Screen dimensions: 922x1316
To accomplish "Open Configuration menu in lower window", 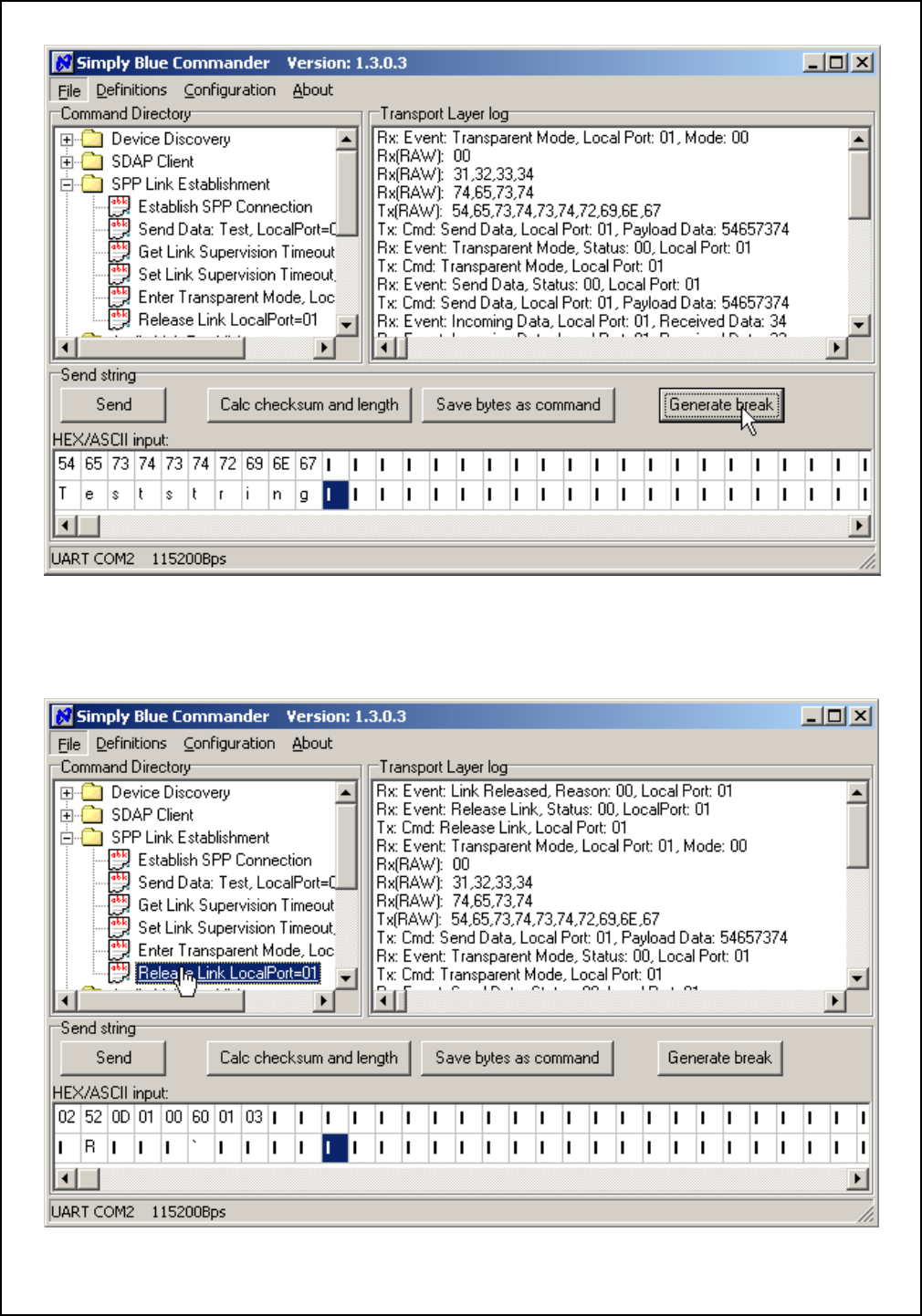I will pos(229,744).
